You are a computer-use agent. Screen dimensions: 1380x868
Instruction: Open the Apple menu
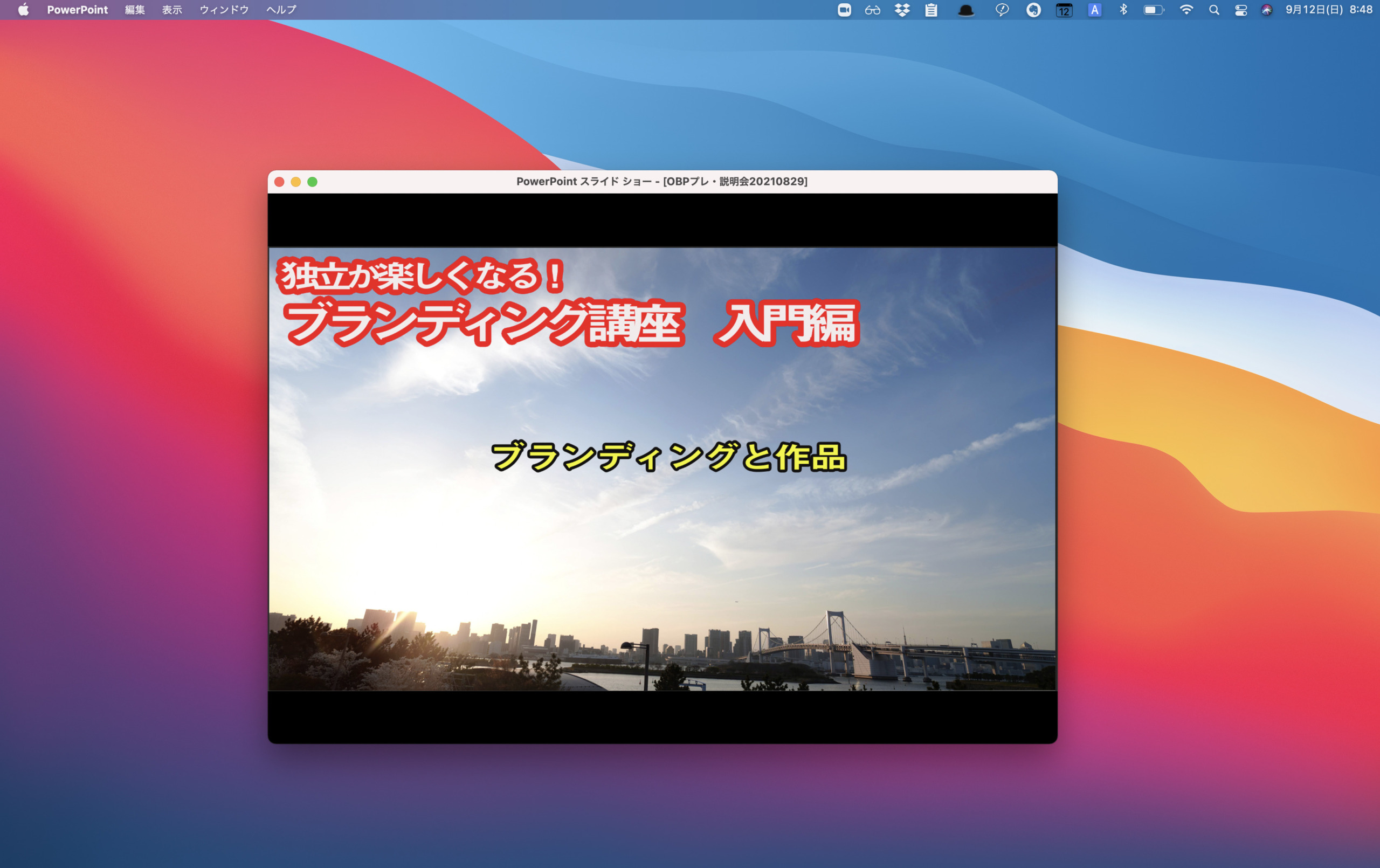[24, 10]
